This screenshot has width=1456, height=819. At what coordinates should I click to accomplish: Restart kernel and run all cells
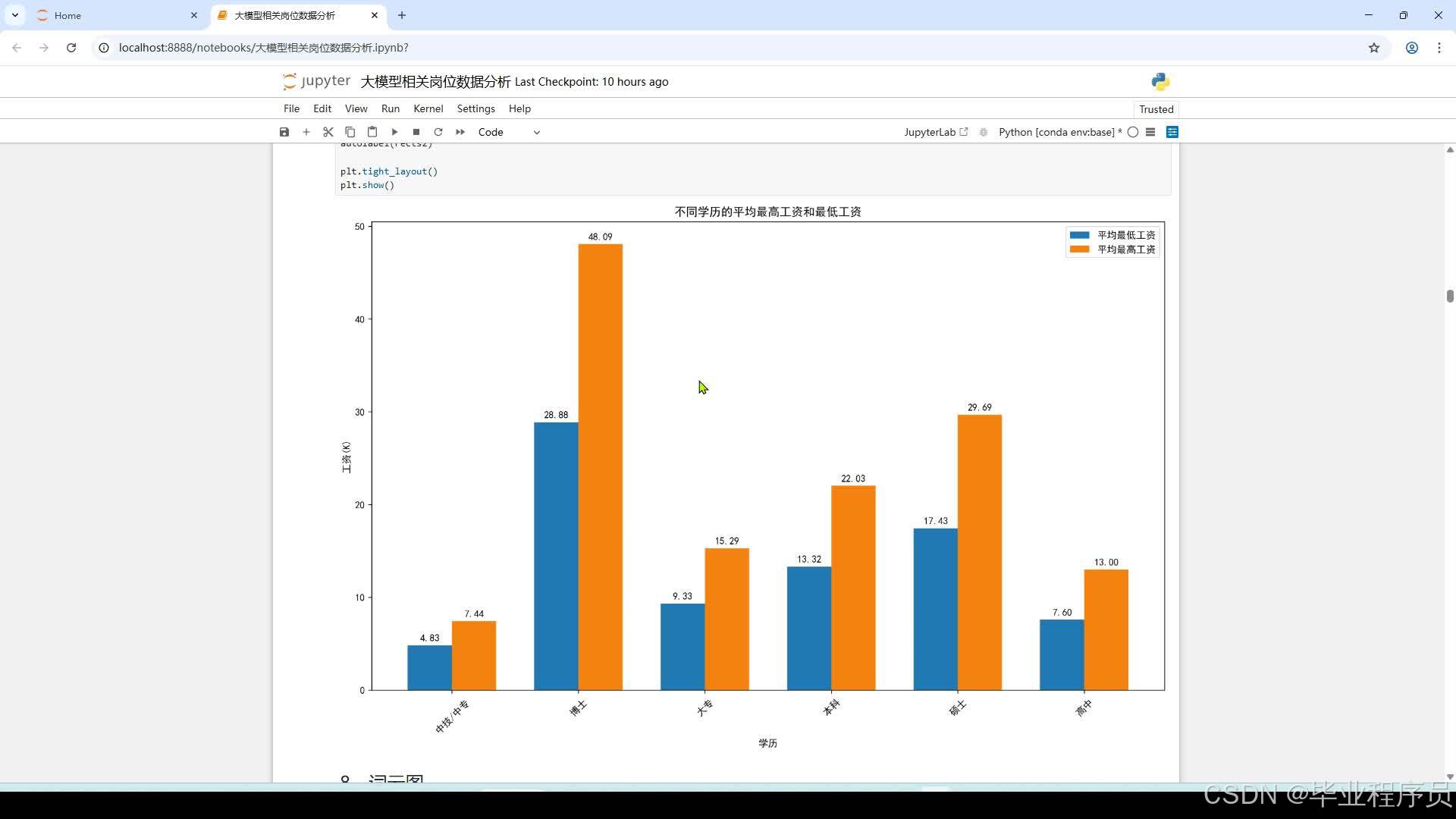(460, 132)
